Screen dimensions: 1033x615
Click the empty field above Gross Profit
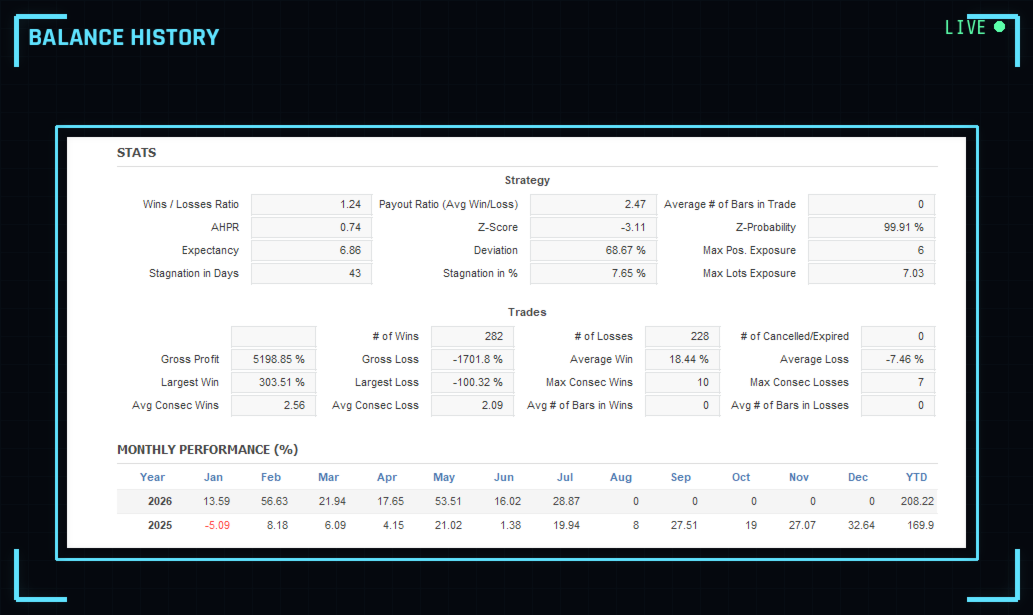coord(273,336)
